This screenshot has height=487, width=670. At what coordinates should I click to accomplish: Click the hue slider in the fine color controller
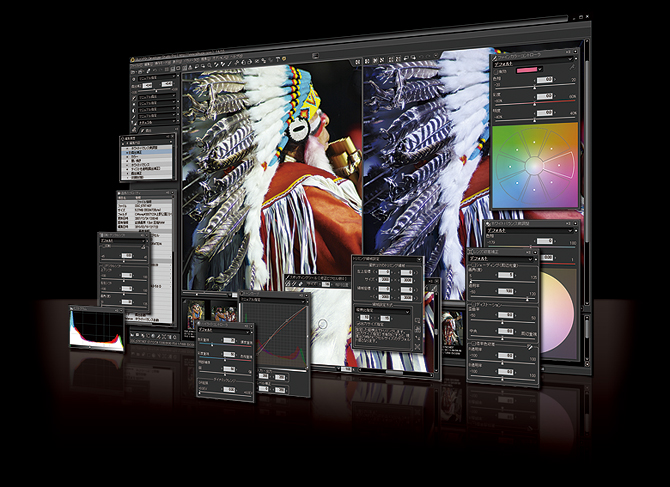(535, 86)
